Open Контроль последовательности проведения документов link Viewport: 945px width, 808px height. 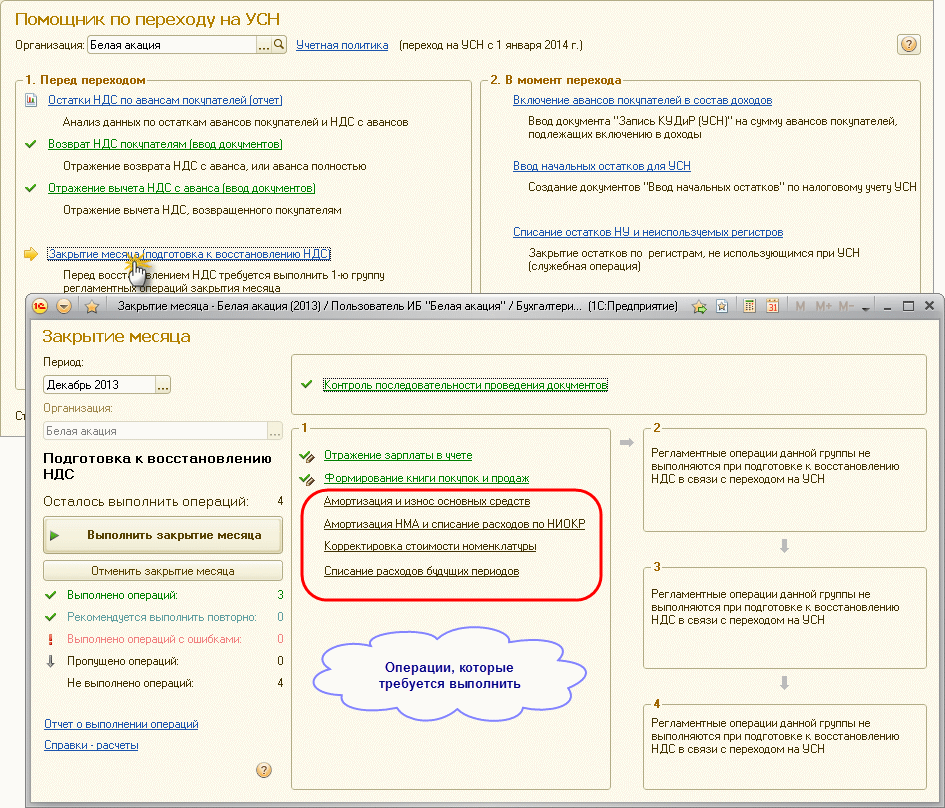coord(465,384)
